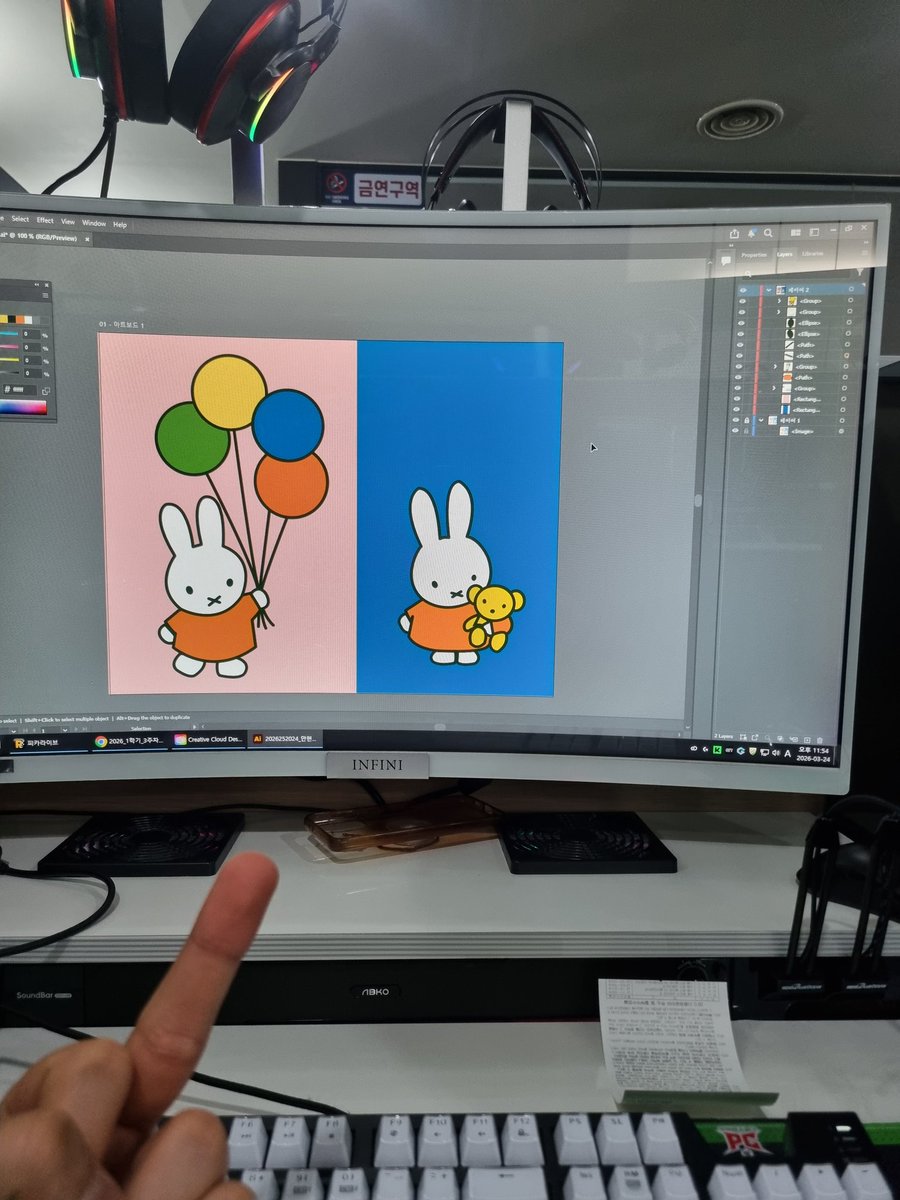Open Creative Cloud Desktop in the taskbar

(x=208, y=740)
